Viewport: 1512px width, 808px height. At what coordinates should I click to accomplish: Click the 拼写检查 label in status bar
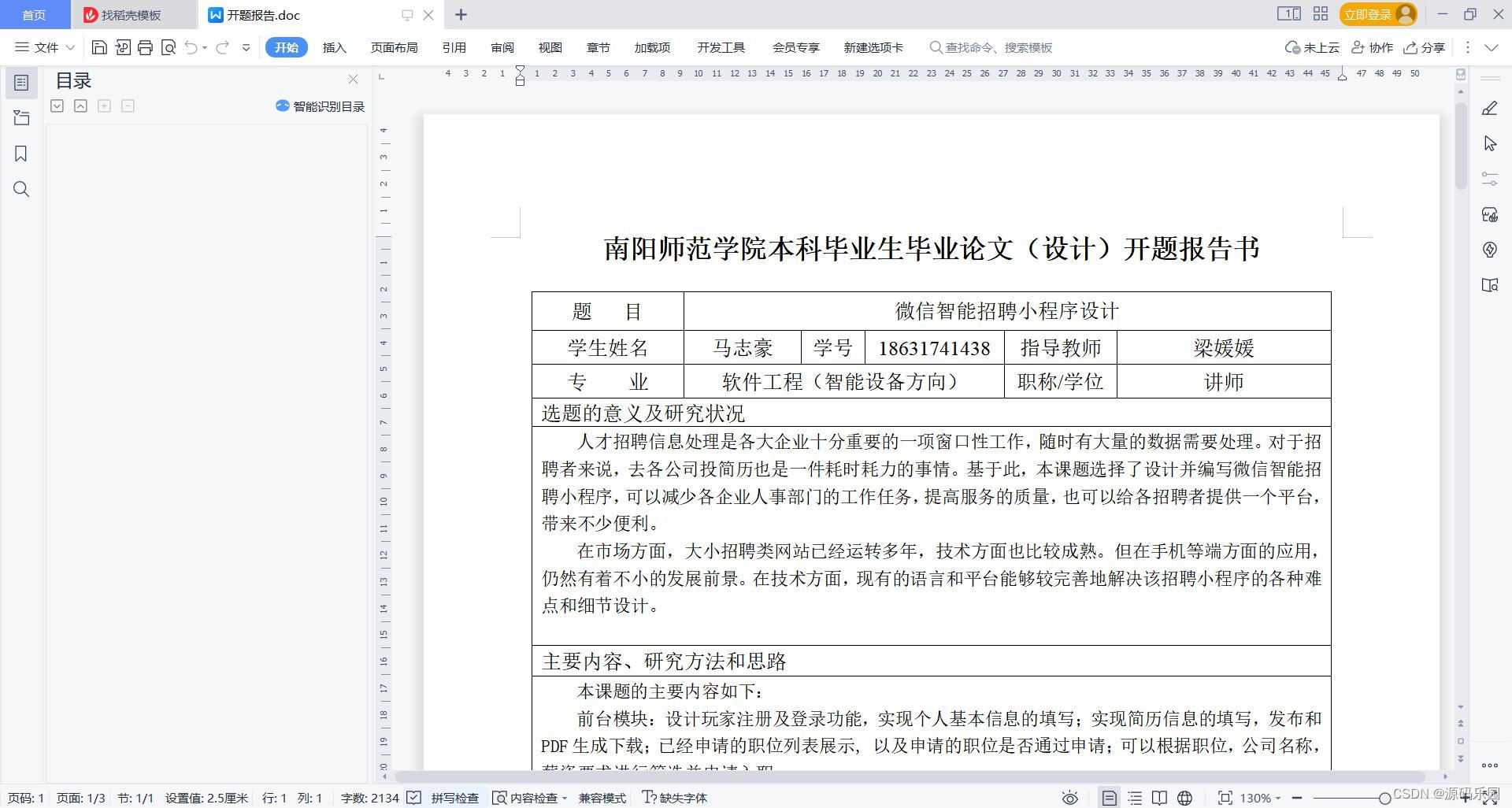pyautogui.click(x=454, y=798)
